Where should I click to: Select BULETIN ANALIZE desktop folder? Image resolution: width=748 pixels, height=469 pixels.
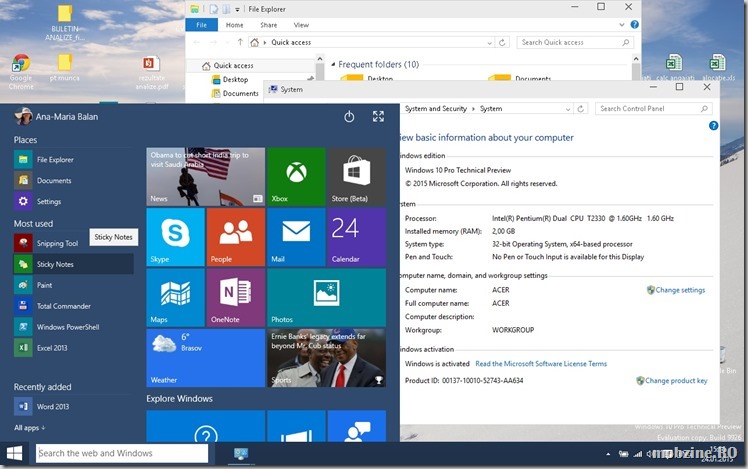tap(65, 23)
